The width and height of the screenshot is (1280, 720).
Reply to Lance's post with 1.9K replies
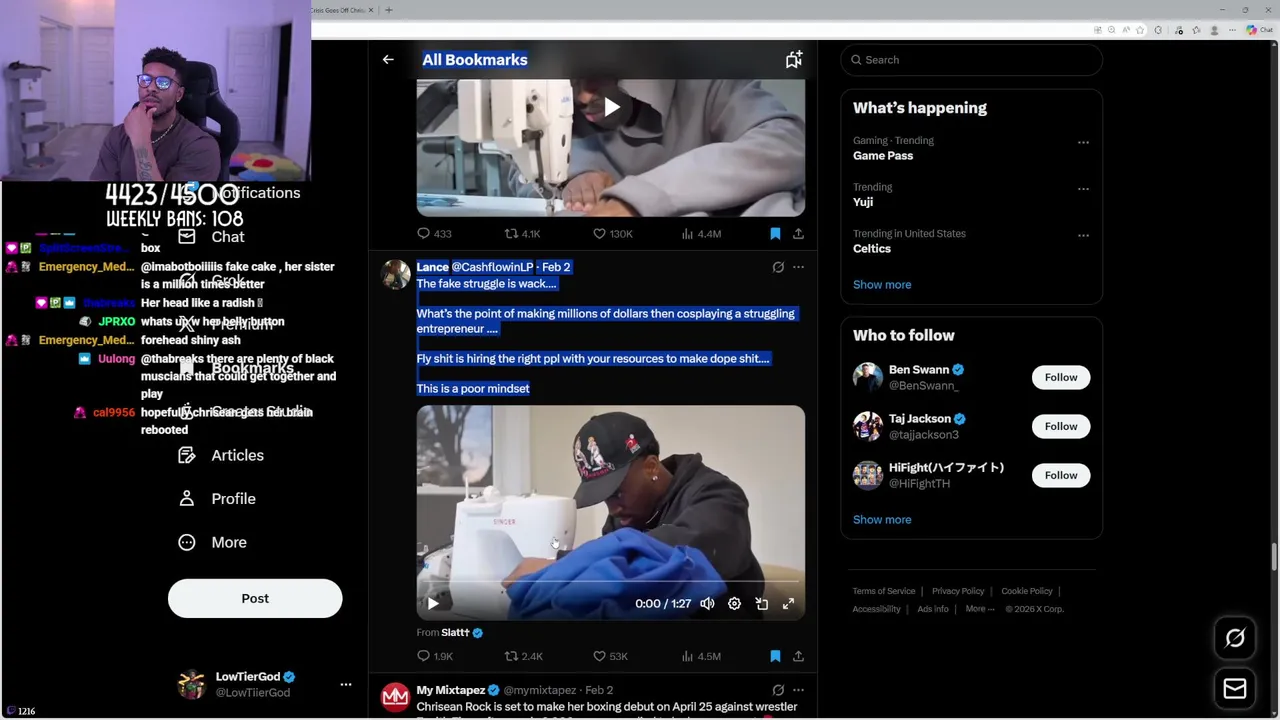[x=434, y=657]
